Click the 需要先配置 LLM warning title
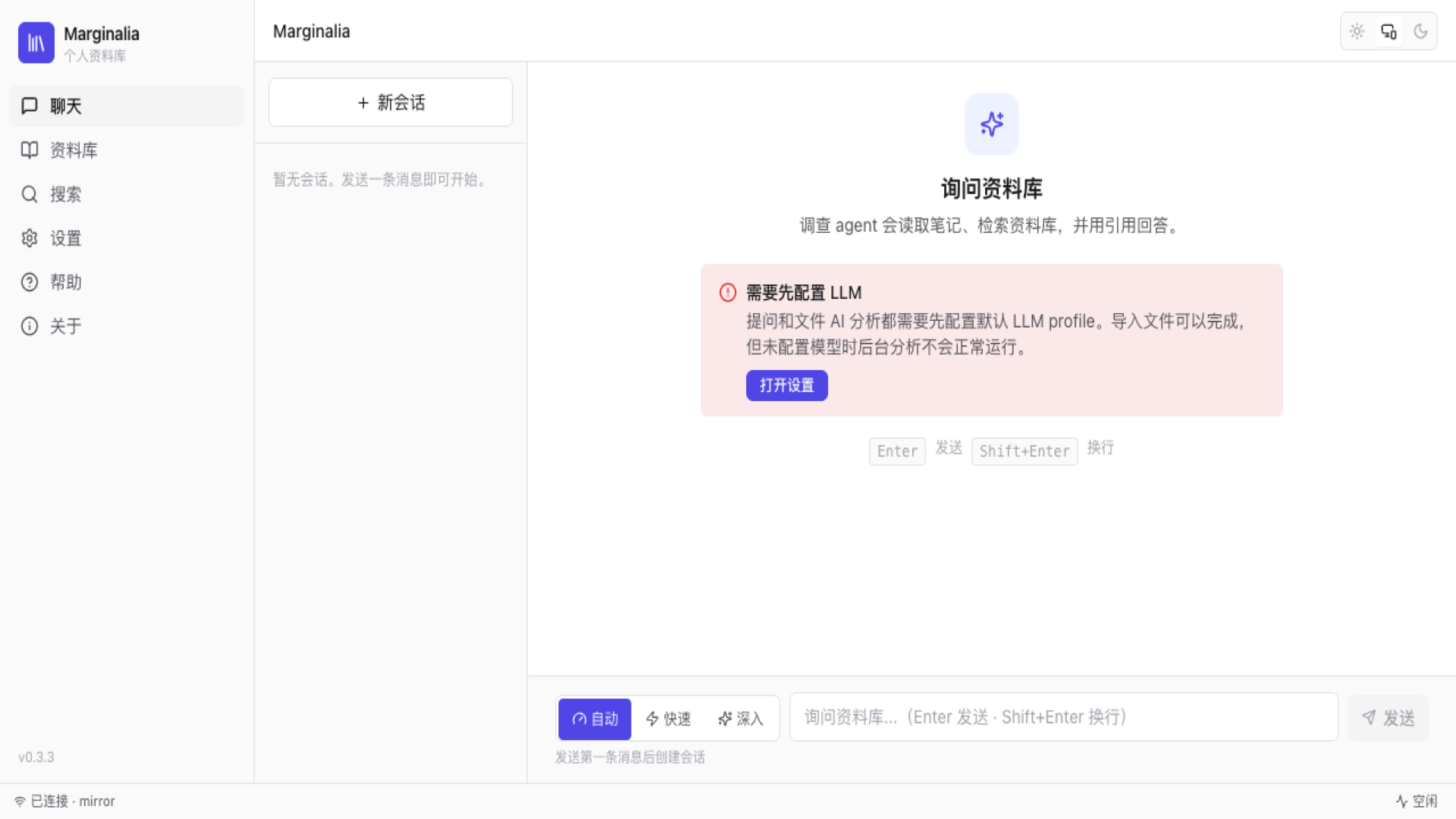The image size is (1456, 819). (804, 293)
